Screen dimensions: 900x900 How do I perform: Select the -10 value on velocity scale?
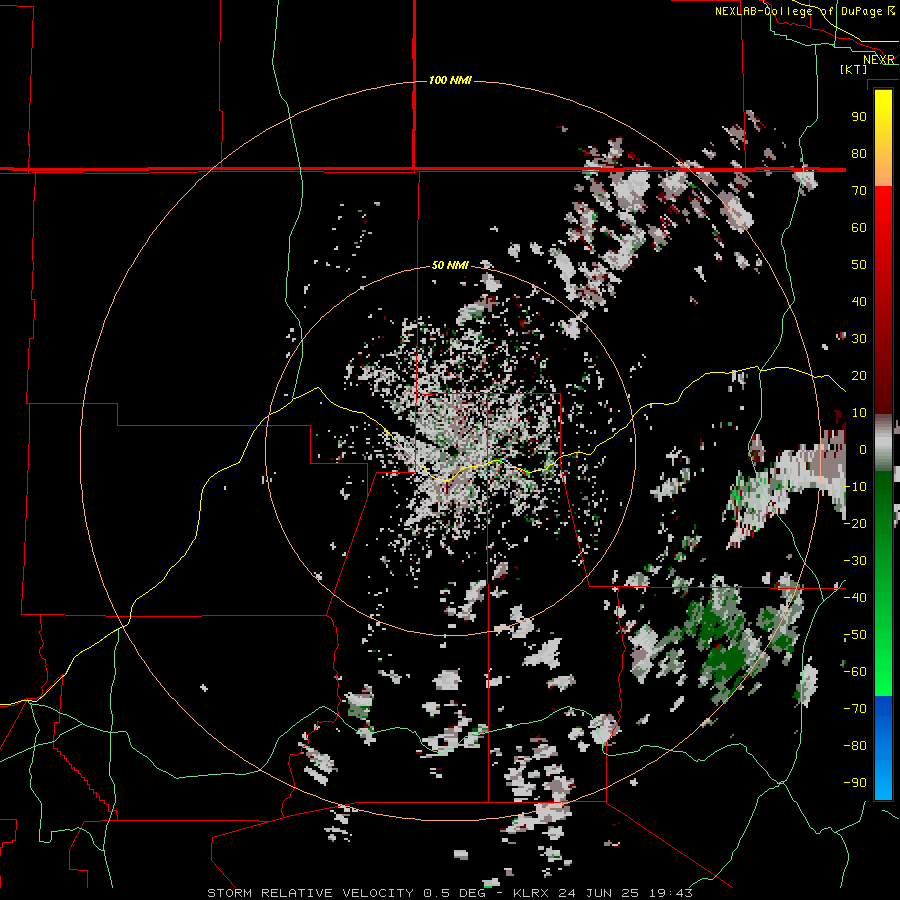855,487
